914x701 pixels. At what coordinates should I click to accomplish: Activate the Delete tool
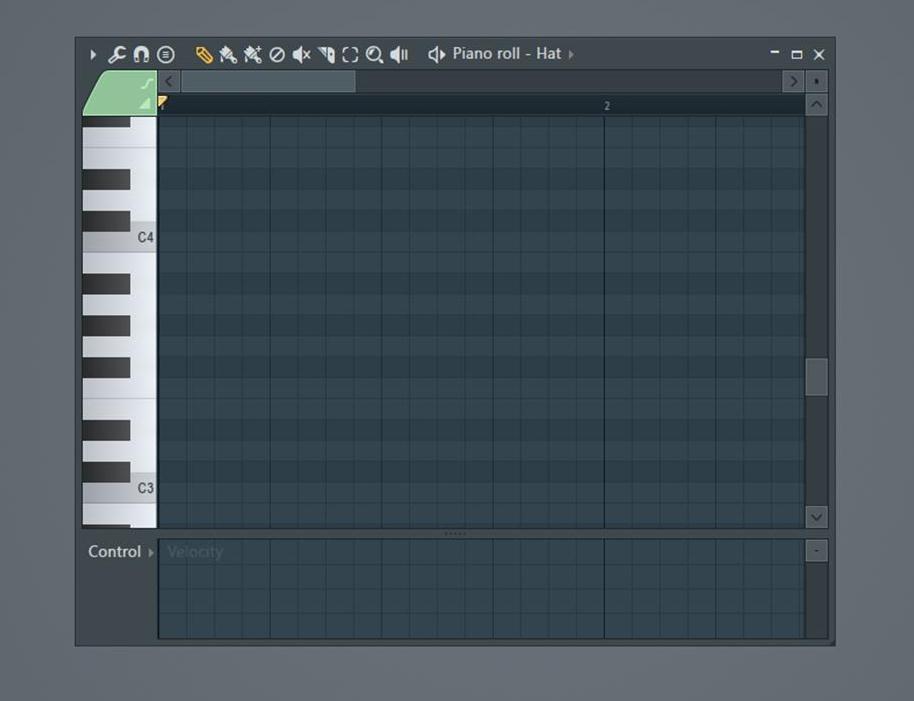[277, 55]
